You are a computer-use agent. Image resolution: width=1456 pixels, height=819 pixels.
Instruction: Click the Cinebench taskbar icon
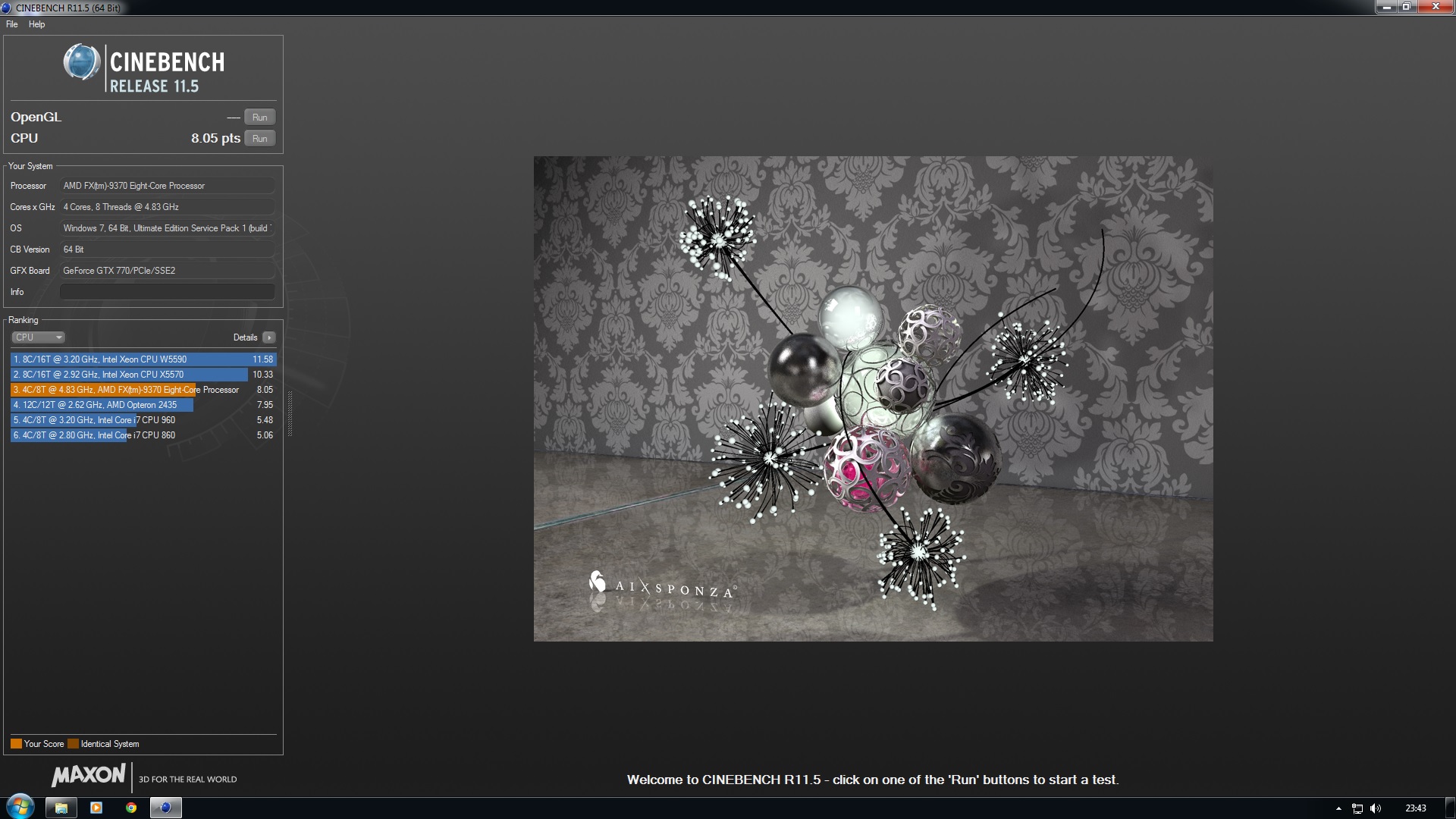pyautogui.click(x=165, y=808)
